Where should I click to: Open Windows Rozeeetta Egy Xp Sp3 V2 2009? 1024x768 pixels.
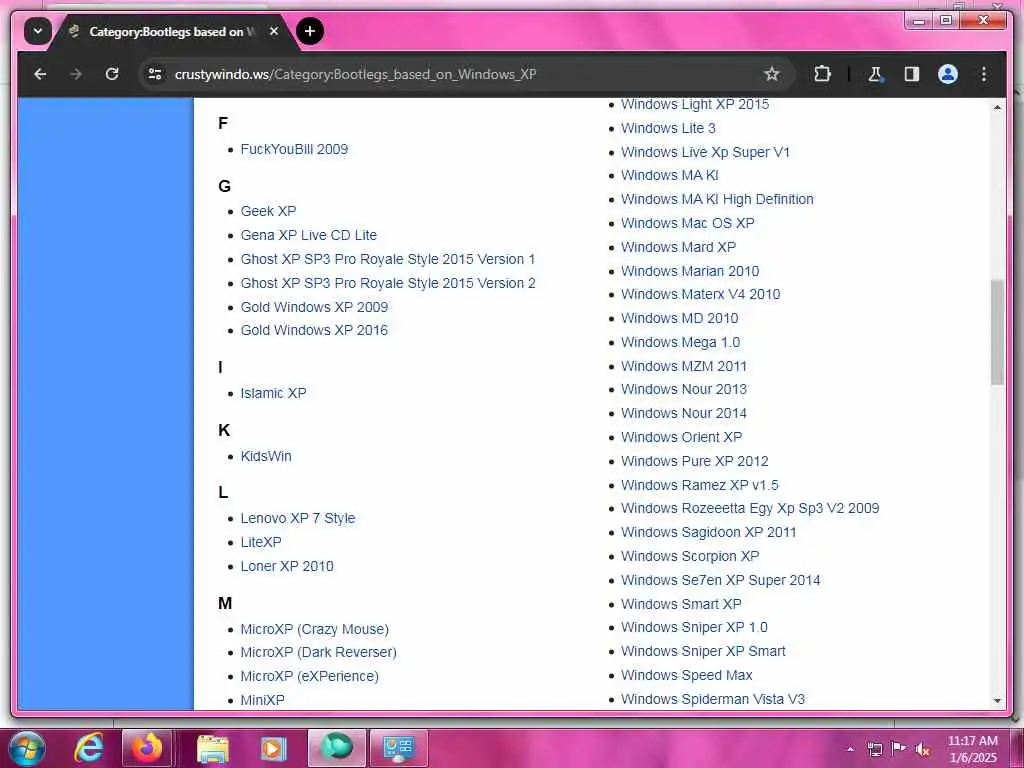(750, 509)
